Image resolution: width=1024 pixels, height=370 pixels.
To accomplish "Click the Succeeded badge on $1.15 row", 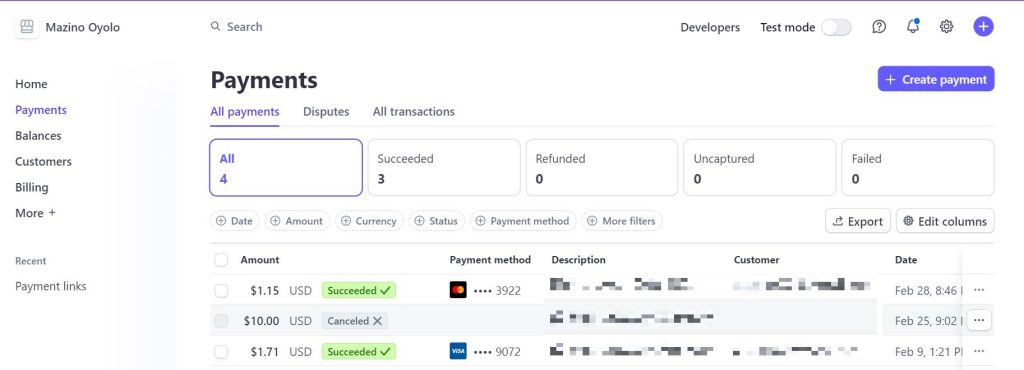I will (x=359, y=290).
